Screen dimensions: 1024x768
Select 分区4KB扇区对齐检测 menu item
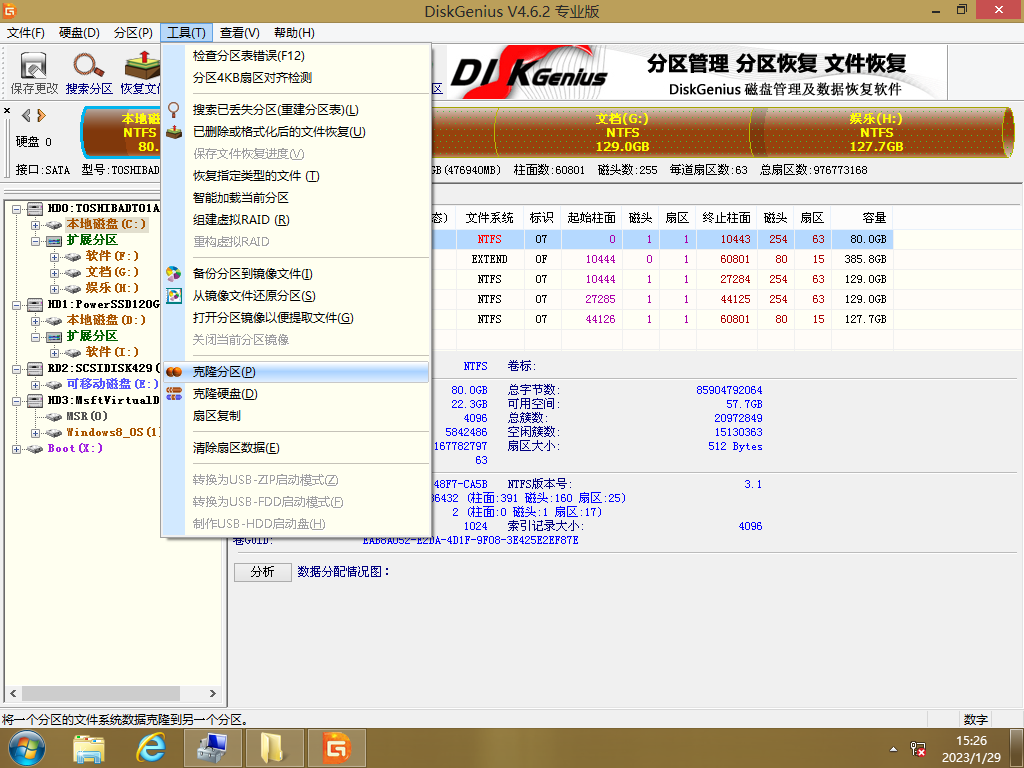[x=296, y=78]
